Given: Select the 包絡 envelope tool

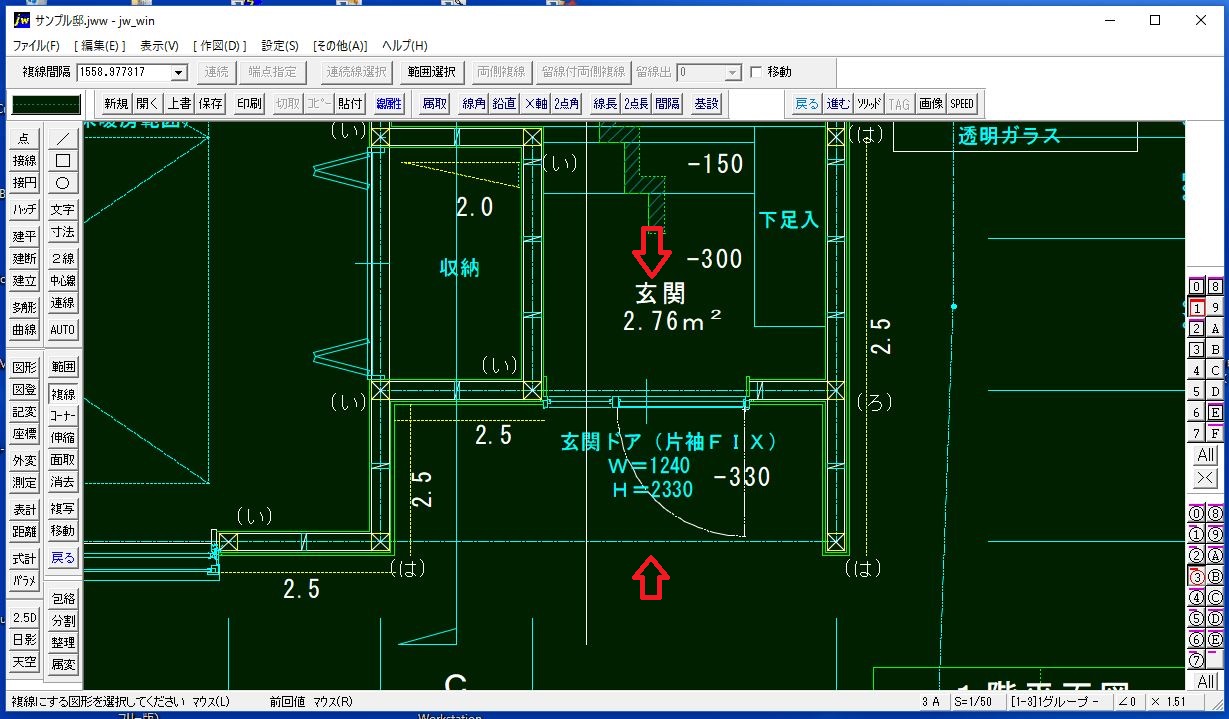Looking at the screenshot, I should click(63, 599).
